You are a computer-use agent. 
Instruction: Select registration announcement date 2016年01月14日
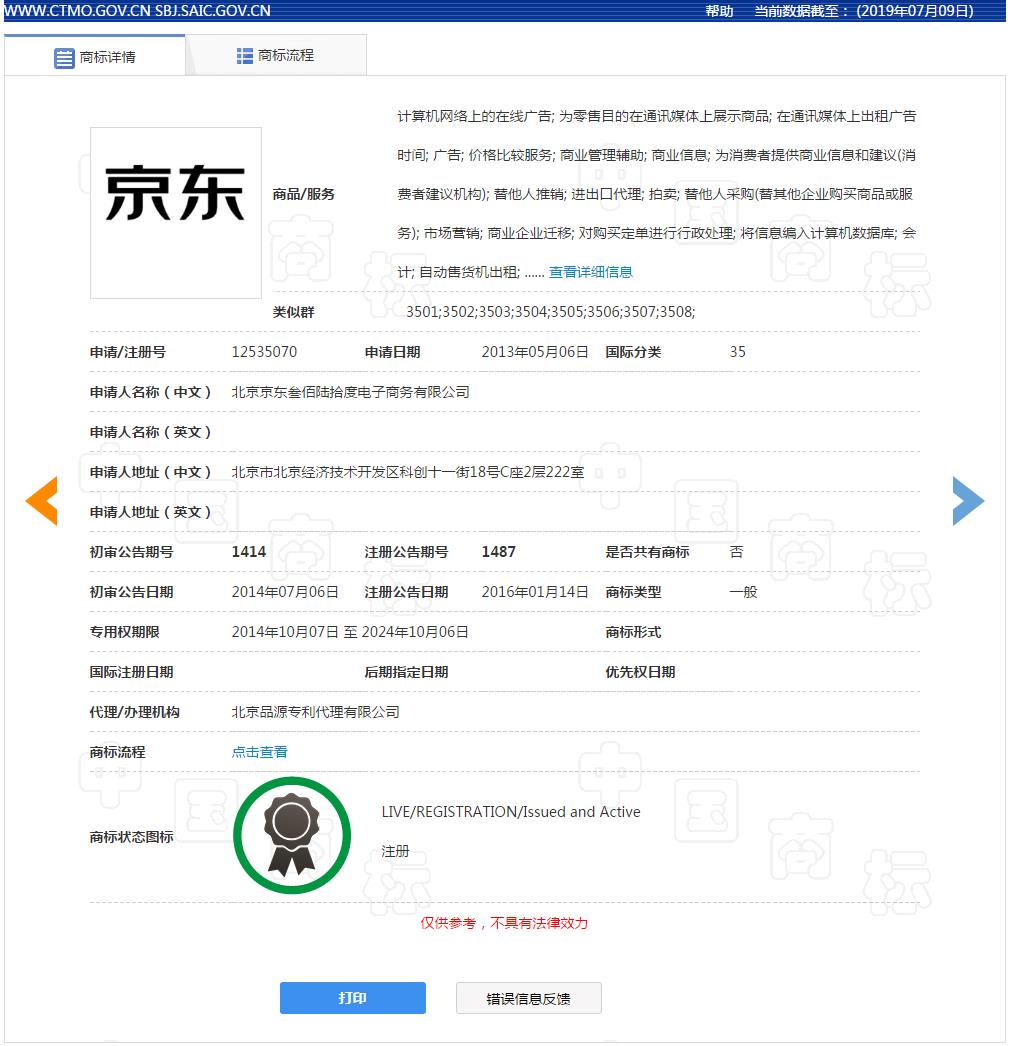[535, 592]
